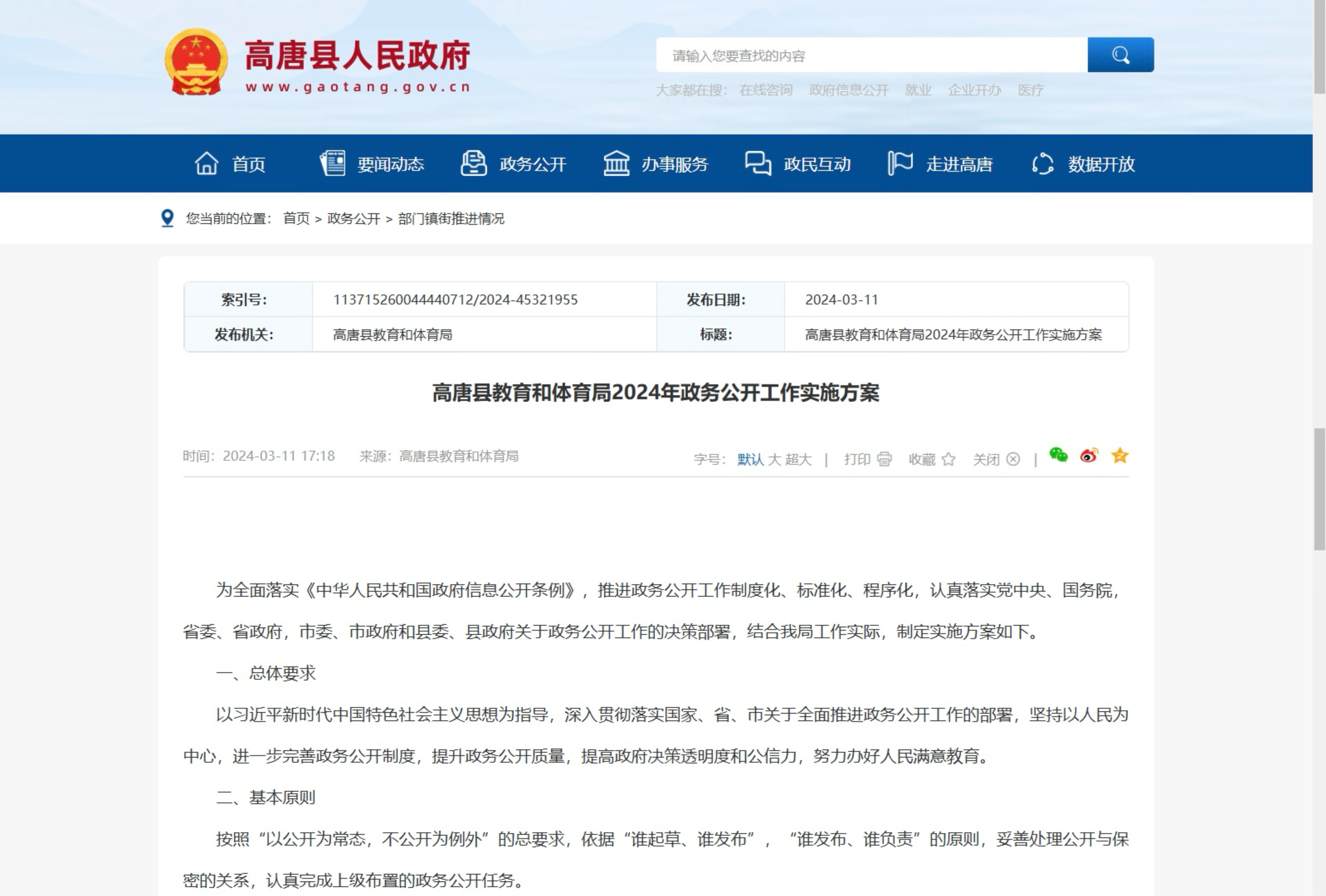The height and width of the screenshot is (896, 1326).
Task: Click the outline star icon next to 收藏
Action: [x=948, y=459]
